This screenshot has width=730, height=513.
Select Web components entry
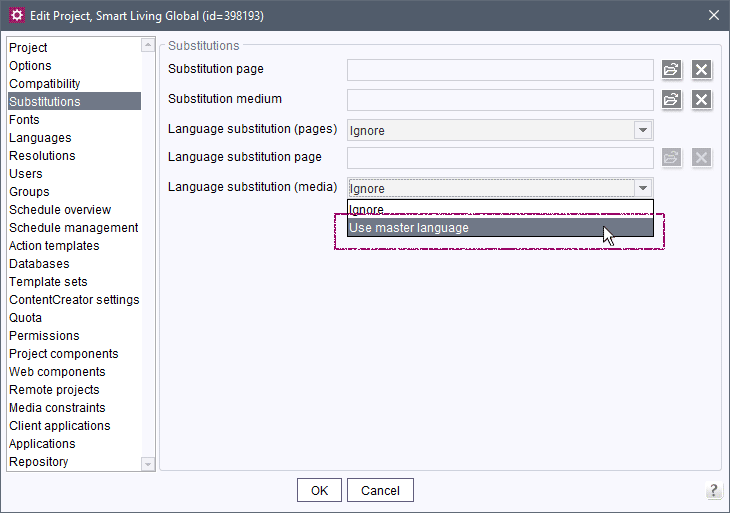pyautogui.click(x=74, y=371)
